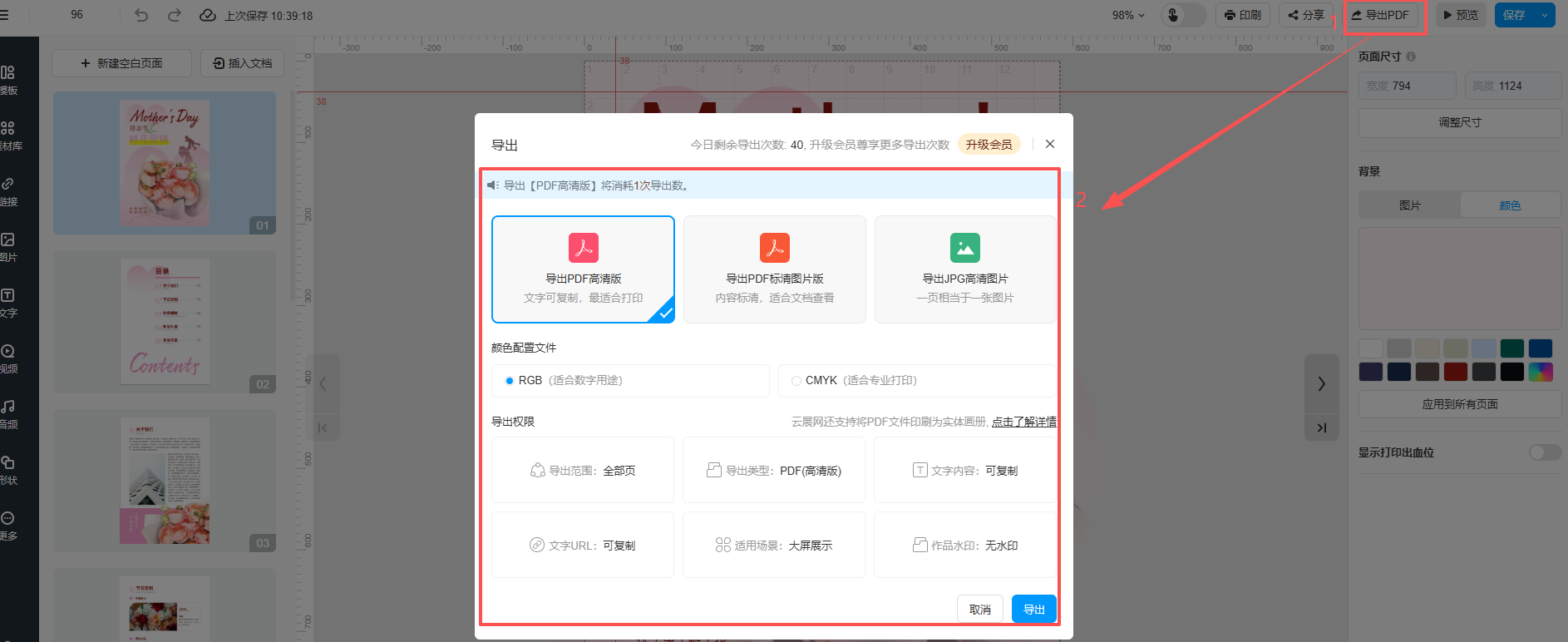The width and height of the screenshot is (1568, 642).
Task: Pick the dark red color swatch
Action: pos(1455,372)
